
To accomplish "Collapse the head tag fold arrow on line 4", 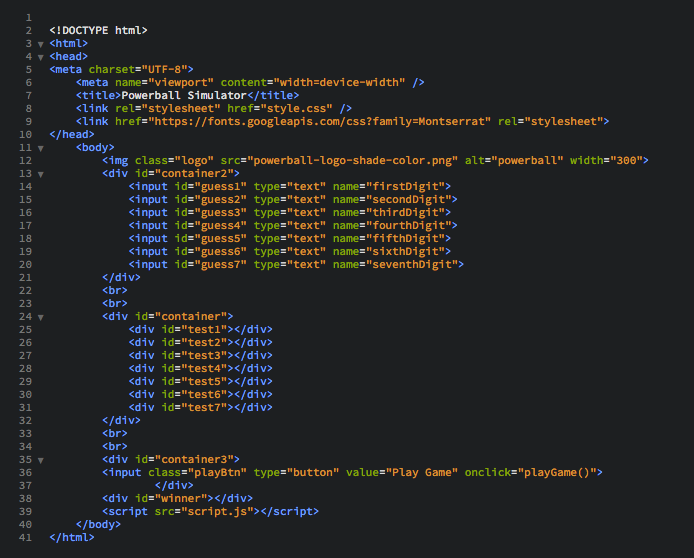I will click(x=41, y=58).
